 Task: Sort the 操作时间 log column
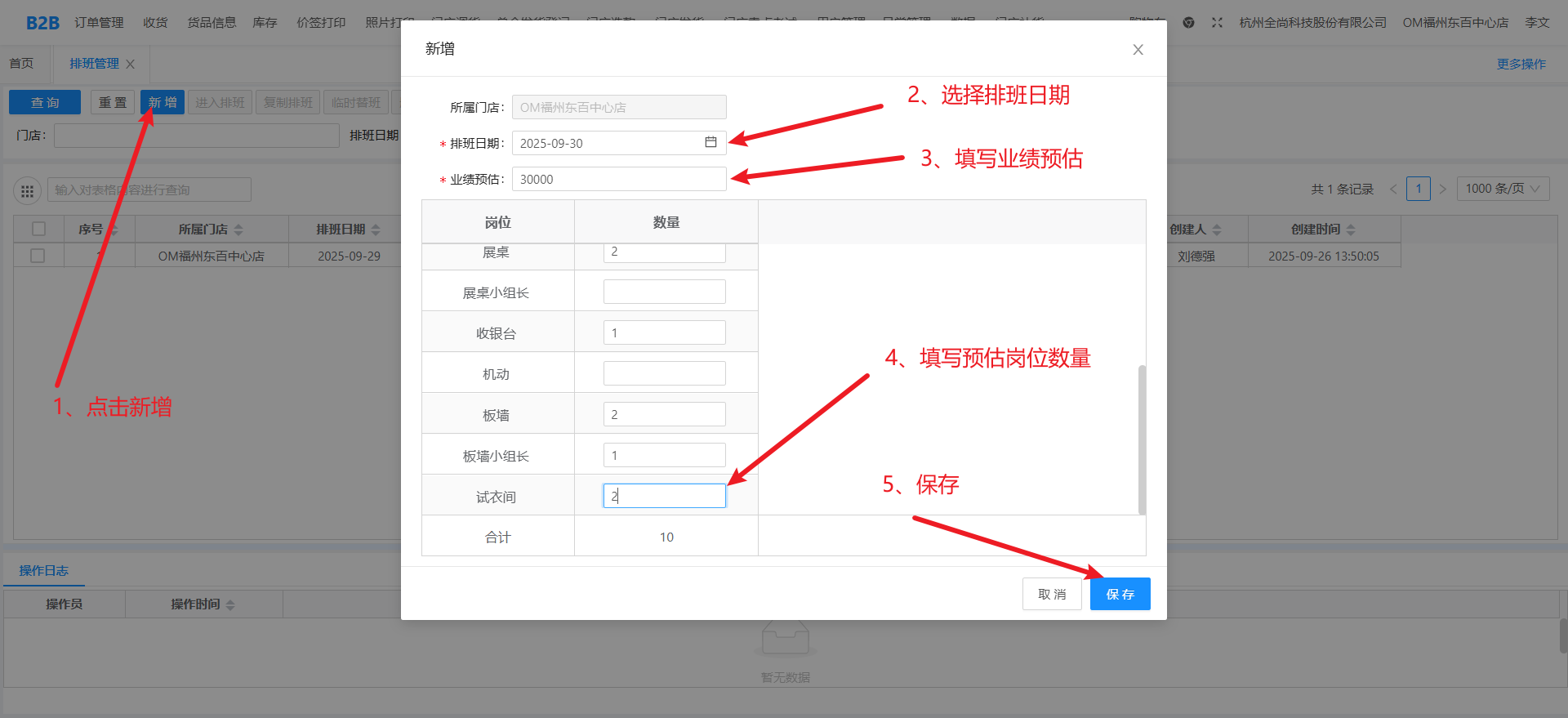pos(230,604)
